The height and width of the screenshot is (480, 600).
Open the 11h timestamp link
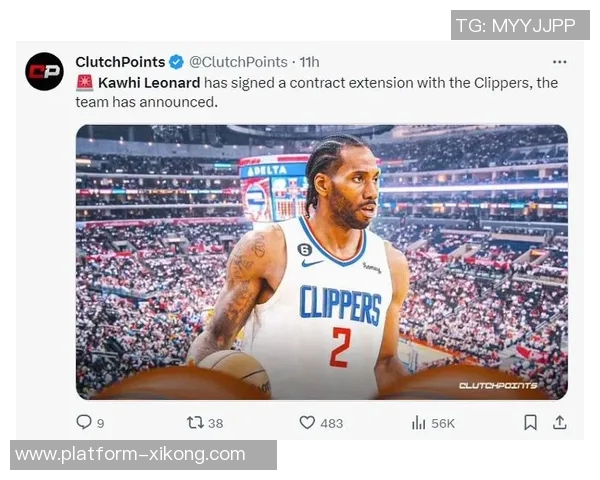coord(309,62)
